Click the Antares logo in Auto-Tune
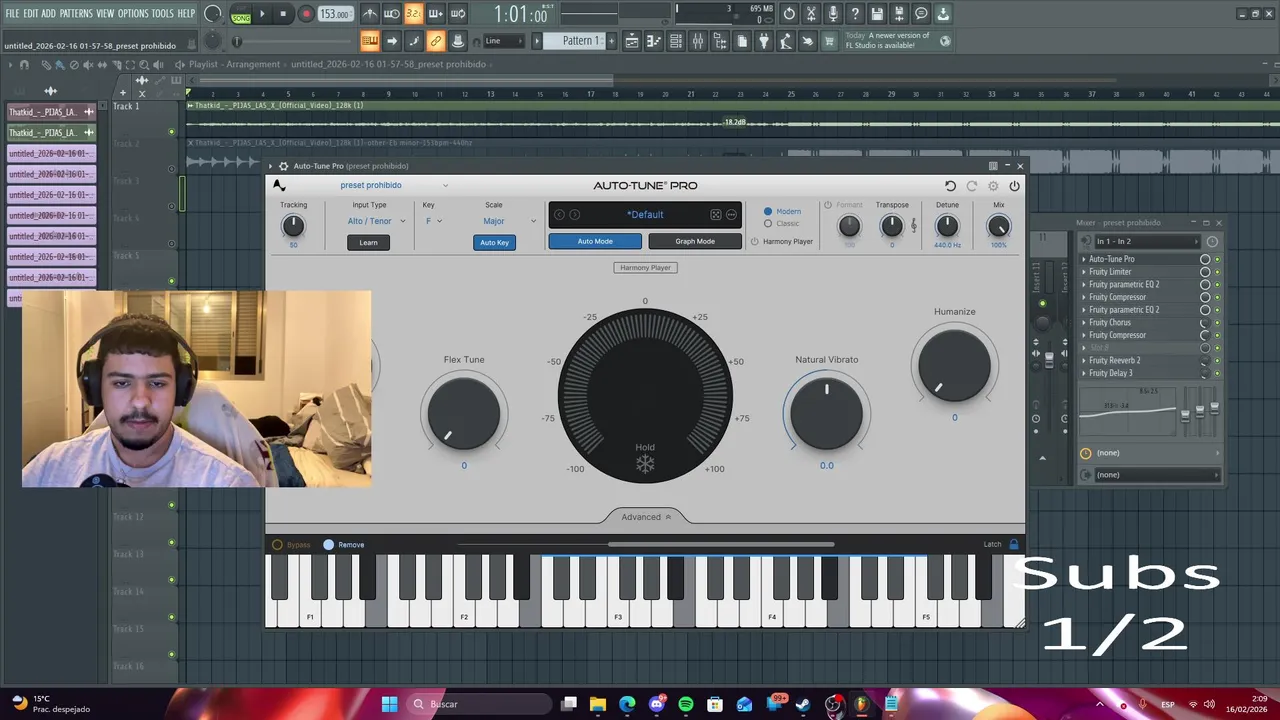Screen dimensions: 1280x720 click(x=279, y=185)
